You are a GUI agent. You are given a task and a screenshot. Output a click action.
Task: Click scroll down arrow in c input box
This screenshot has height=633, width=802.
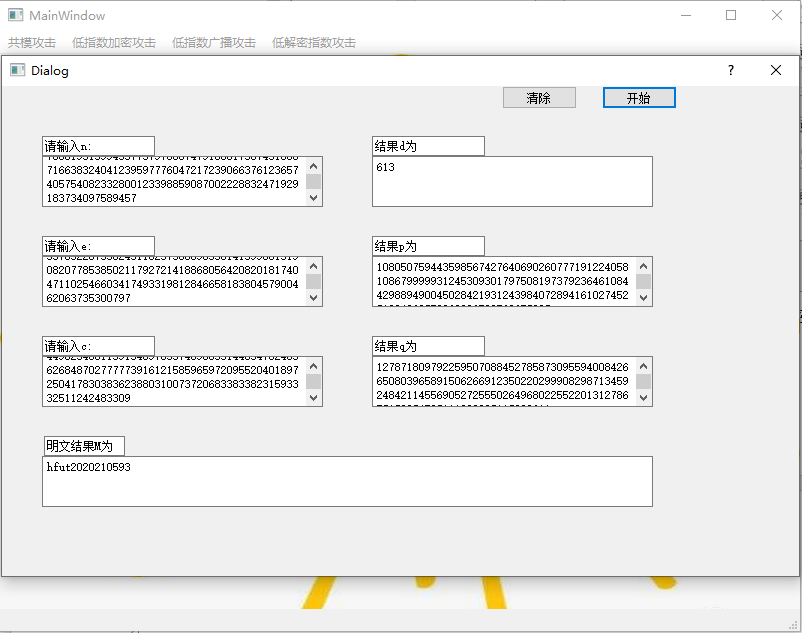(314, 397)
